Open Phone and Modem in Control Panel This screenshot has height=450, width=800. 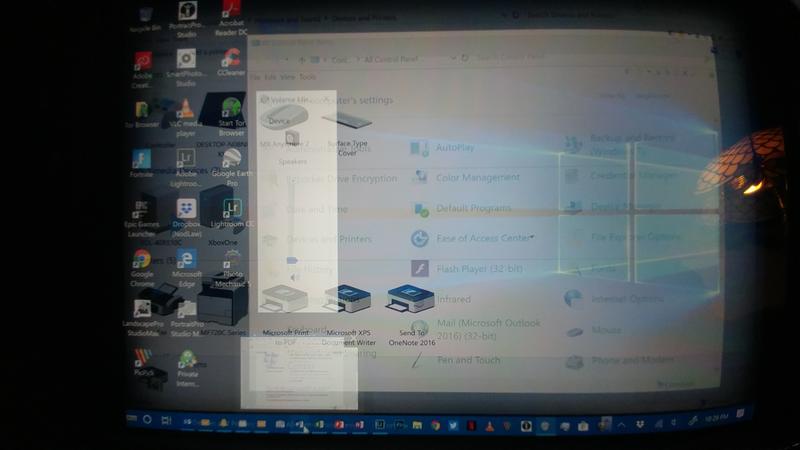[619, 360]
